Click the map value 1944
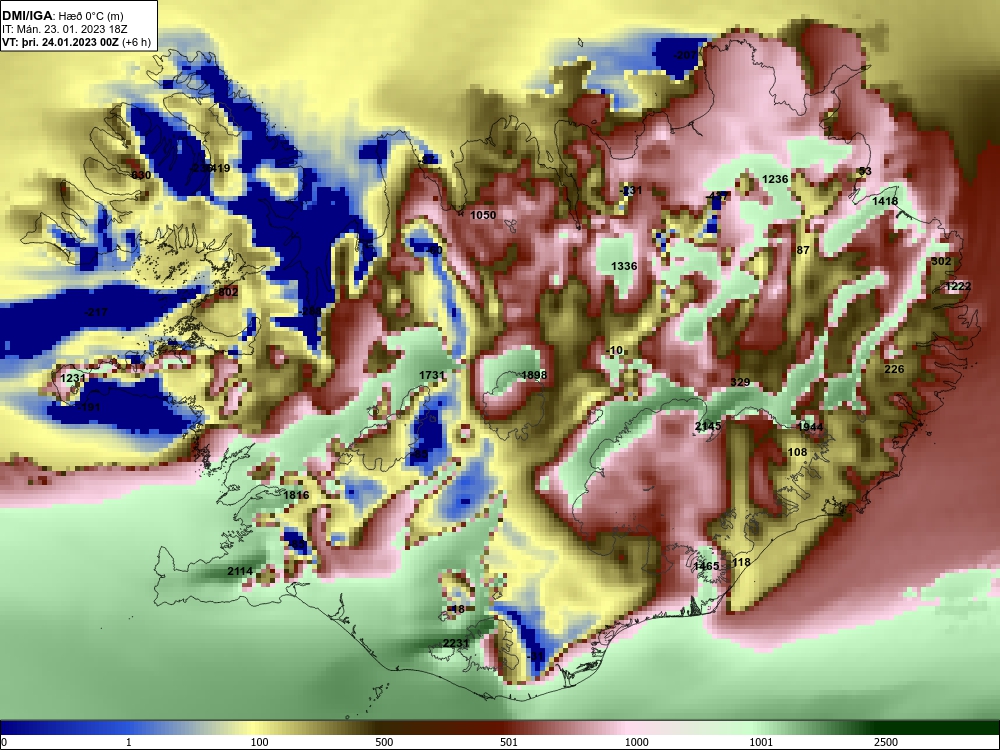Image resolution: width=1000 pixels, height=750 pixels. pyautogui.click(x=810, y=427)
